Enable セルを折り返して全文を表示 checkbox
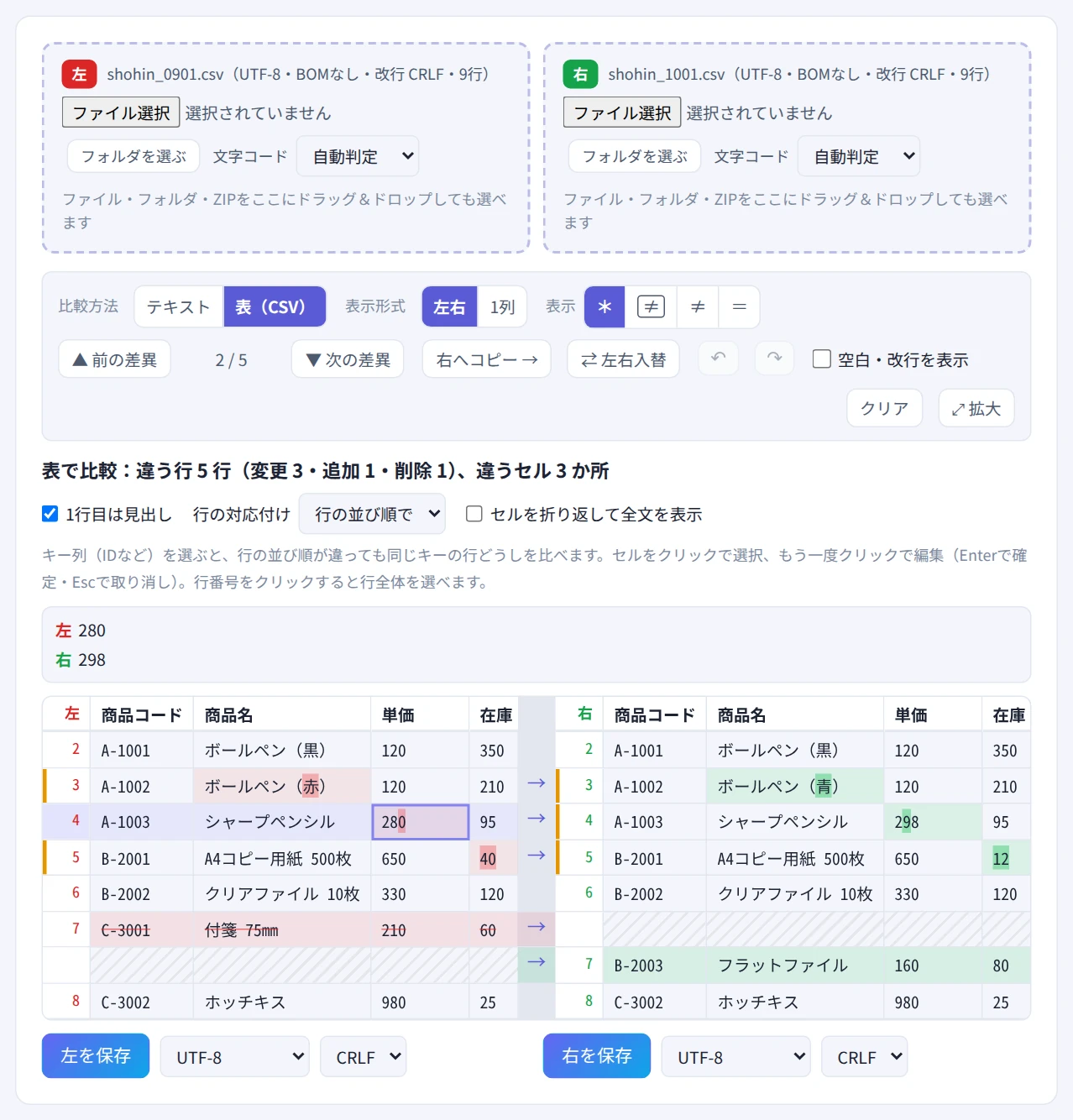Screen dimensions: 1073x1120 coord(474,514)
